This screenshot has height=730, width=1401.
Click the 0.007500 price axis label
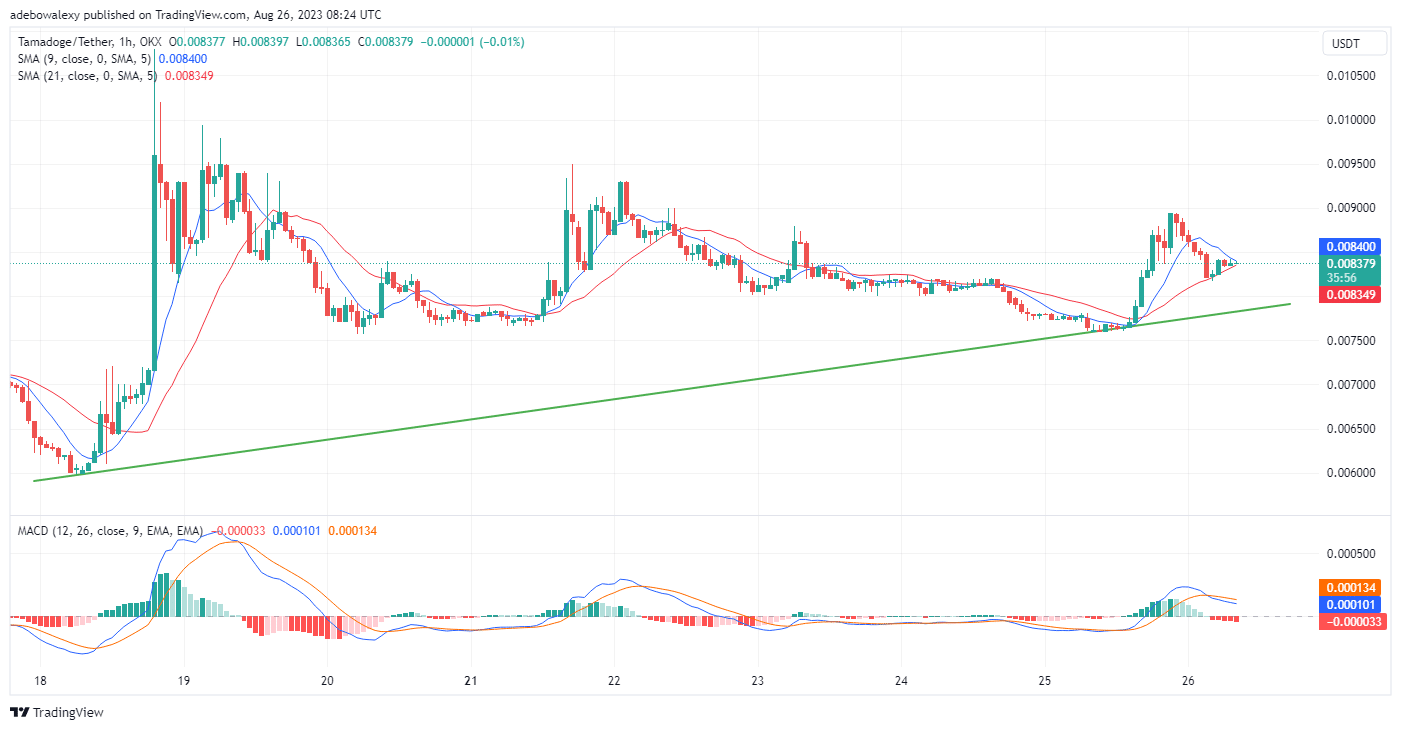[x=1352, y=341]
